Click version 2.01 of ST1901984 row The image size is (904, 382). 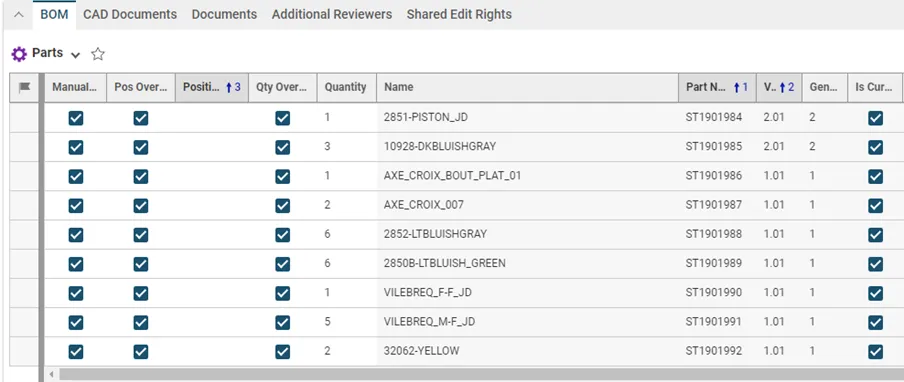(x=774, y=118)
